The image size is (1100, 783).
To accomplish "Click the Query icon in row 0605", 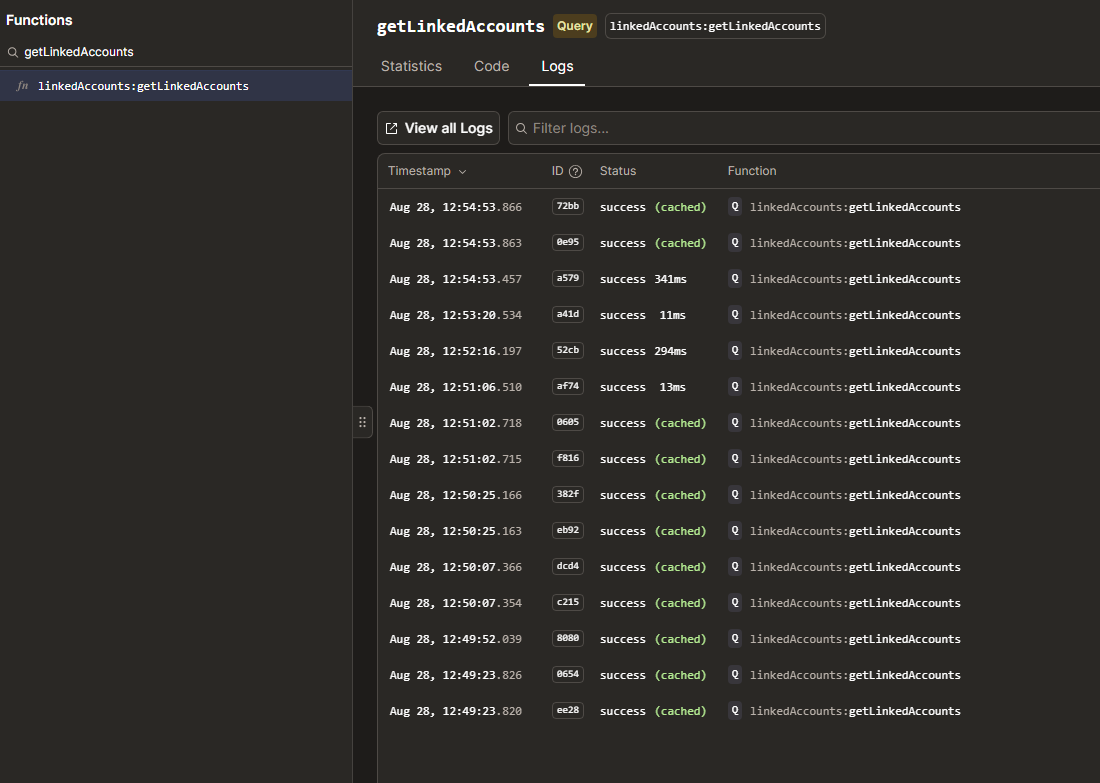I will click(735, 422).
